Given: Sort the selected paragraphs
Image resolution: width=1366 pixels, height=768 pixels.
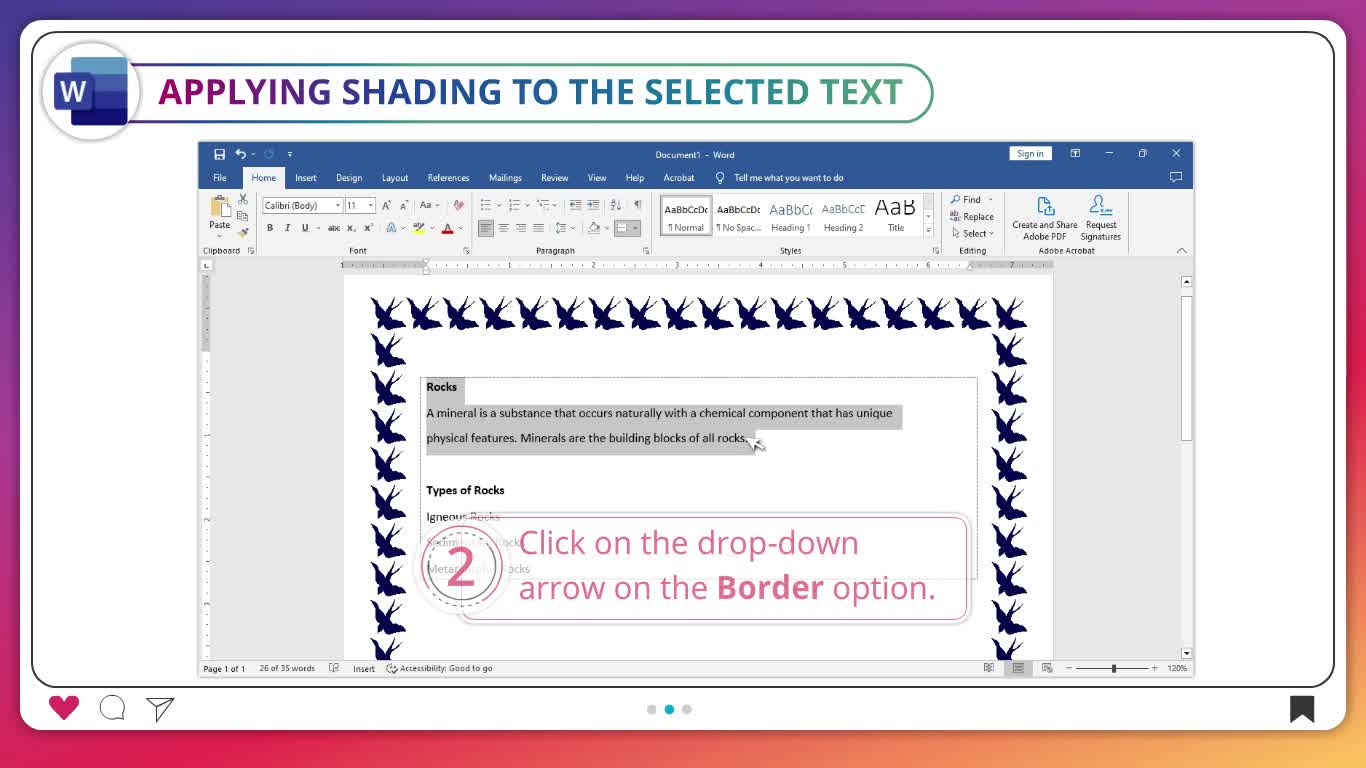Looking at the screenshot, I should click(x=616, y=205).
